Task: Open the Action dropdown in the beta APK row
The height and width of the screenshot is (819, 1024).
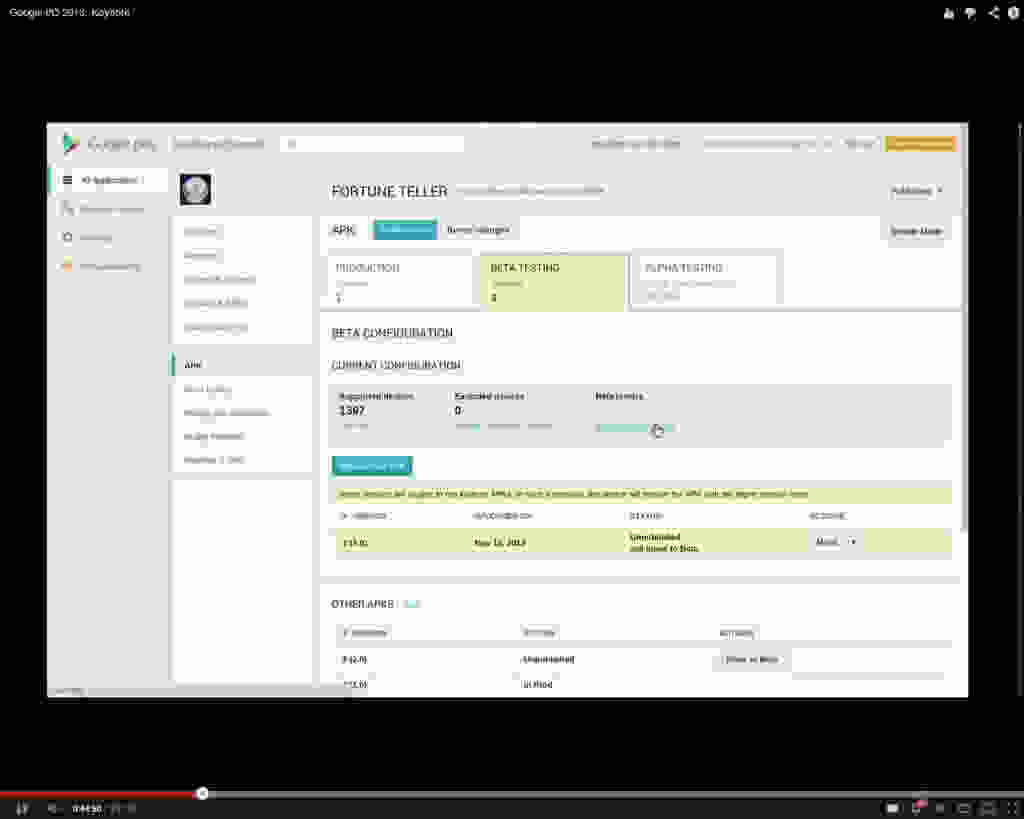Action: [835, 541]
